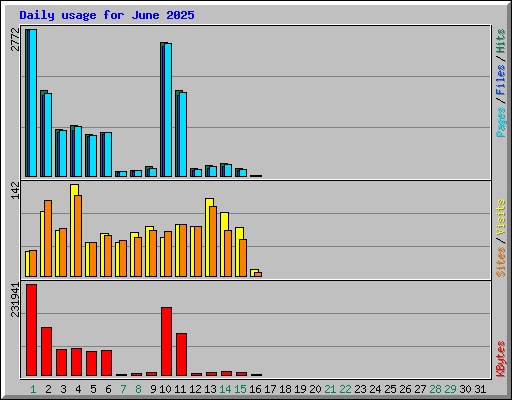This screenshot has height=400, width=512.
Task: Click the 2772 hits axis label
Action: tap(15, 39)
